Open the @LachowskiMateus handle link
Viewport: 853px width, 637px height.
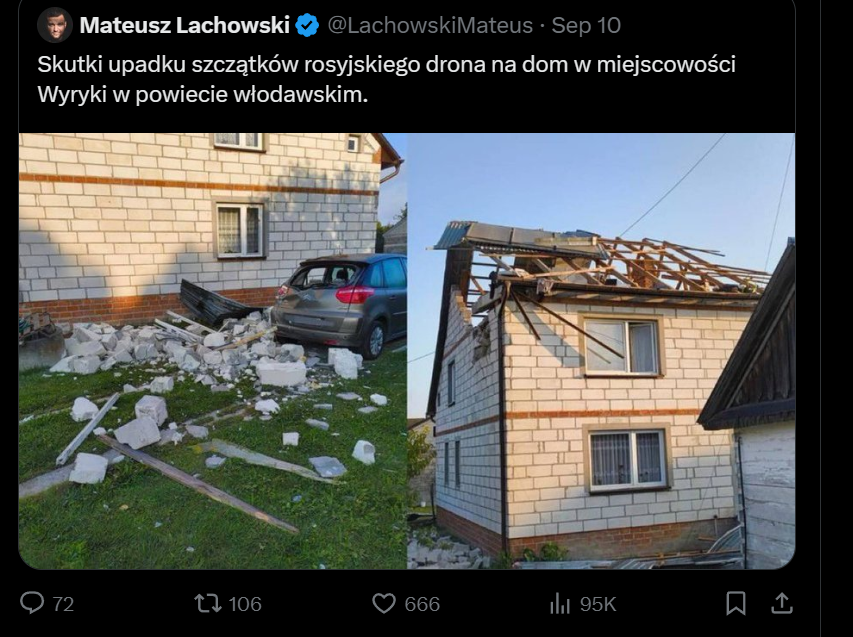click(x=430, y=25)
